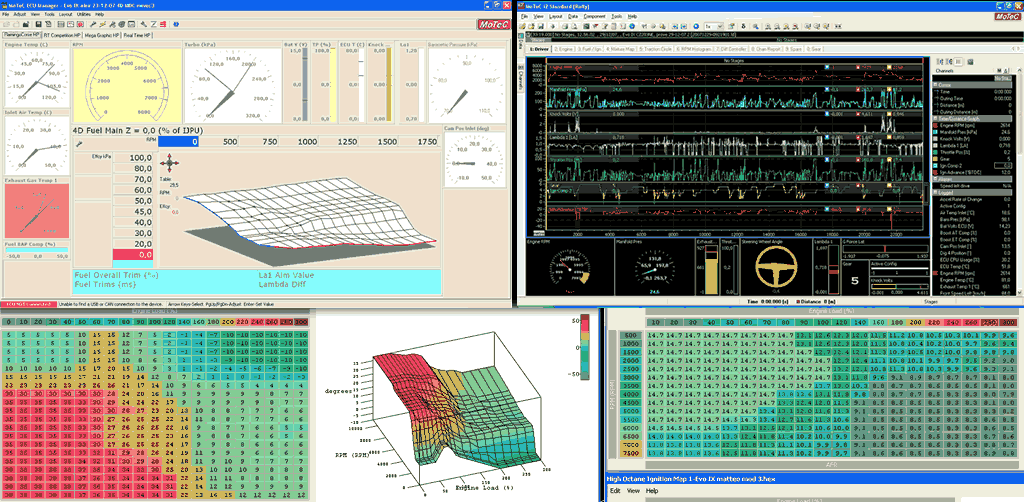Image resolution: width=1024 pixels, height=502 pixels.
Task: Click the Lambda 1 channel row in Channels
Action: click(x=973, y=145)
